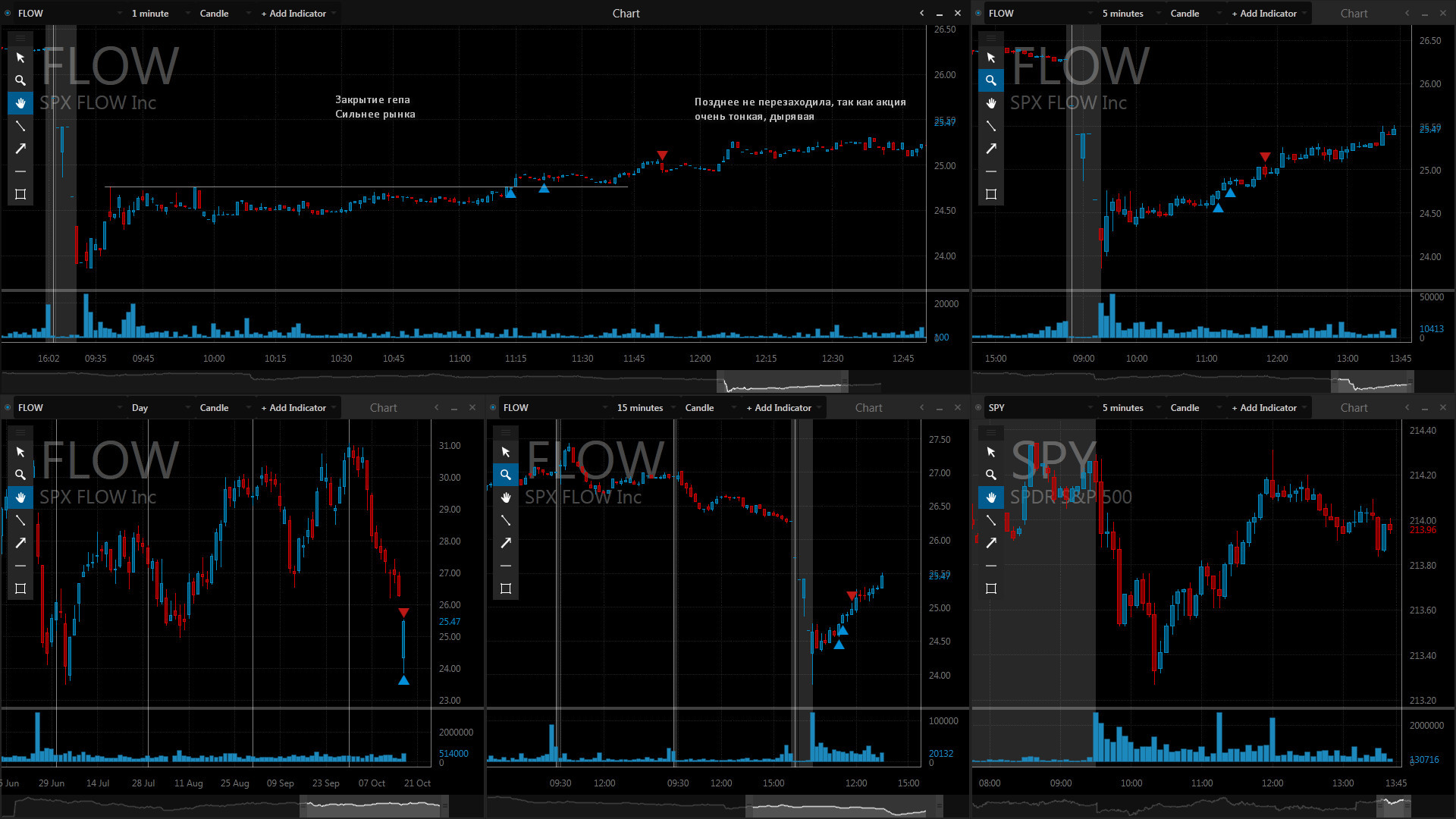Click the navigator range slider below the SPY chart
The height and width of the screenshot is (819, 1456).
[1394, 806]
